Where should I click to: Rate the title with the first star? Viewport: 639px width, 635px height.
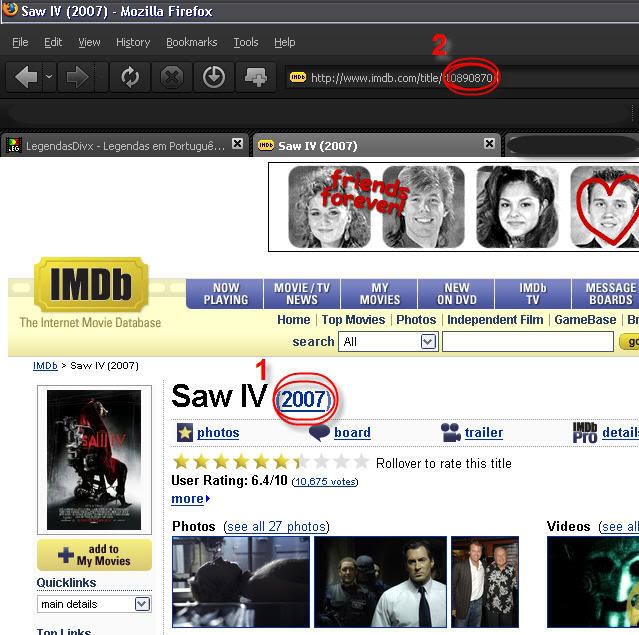[x=181, y=462]
